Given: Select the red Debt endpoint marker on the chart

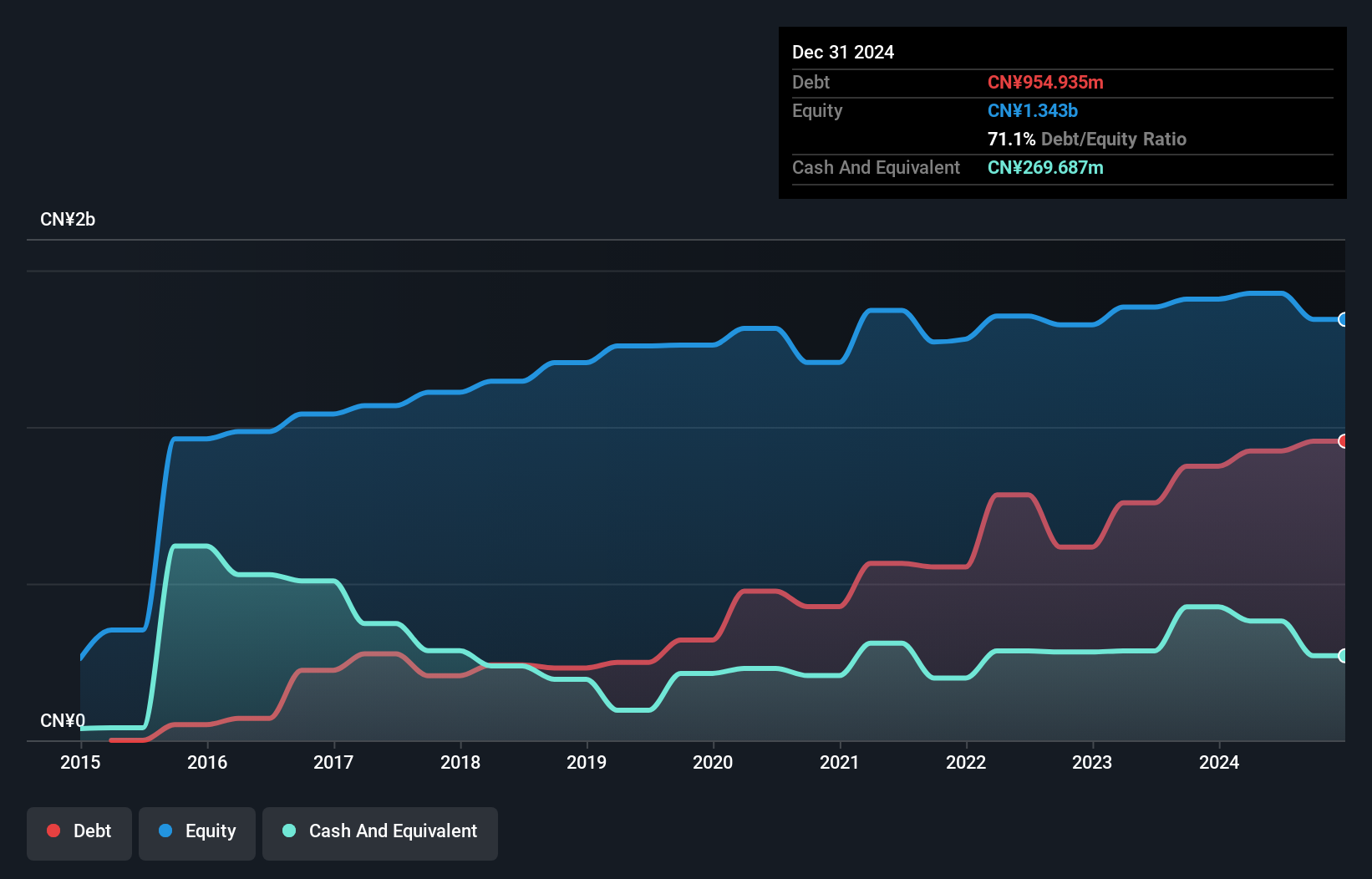Looking at the screenshot, I should pyautogui.click(x=1343, y=440).
